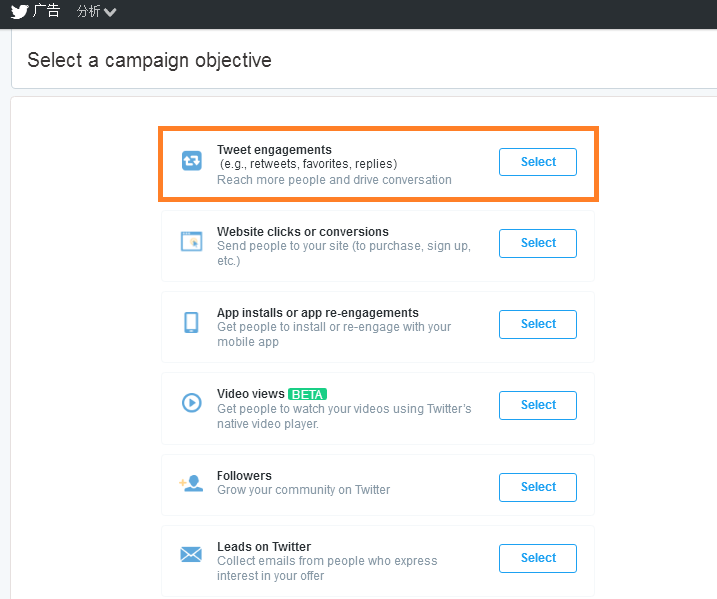Select the Followers objective
The height and width of the screenshot is (599, 717).
(x=538, y=487)
